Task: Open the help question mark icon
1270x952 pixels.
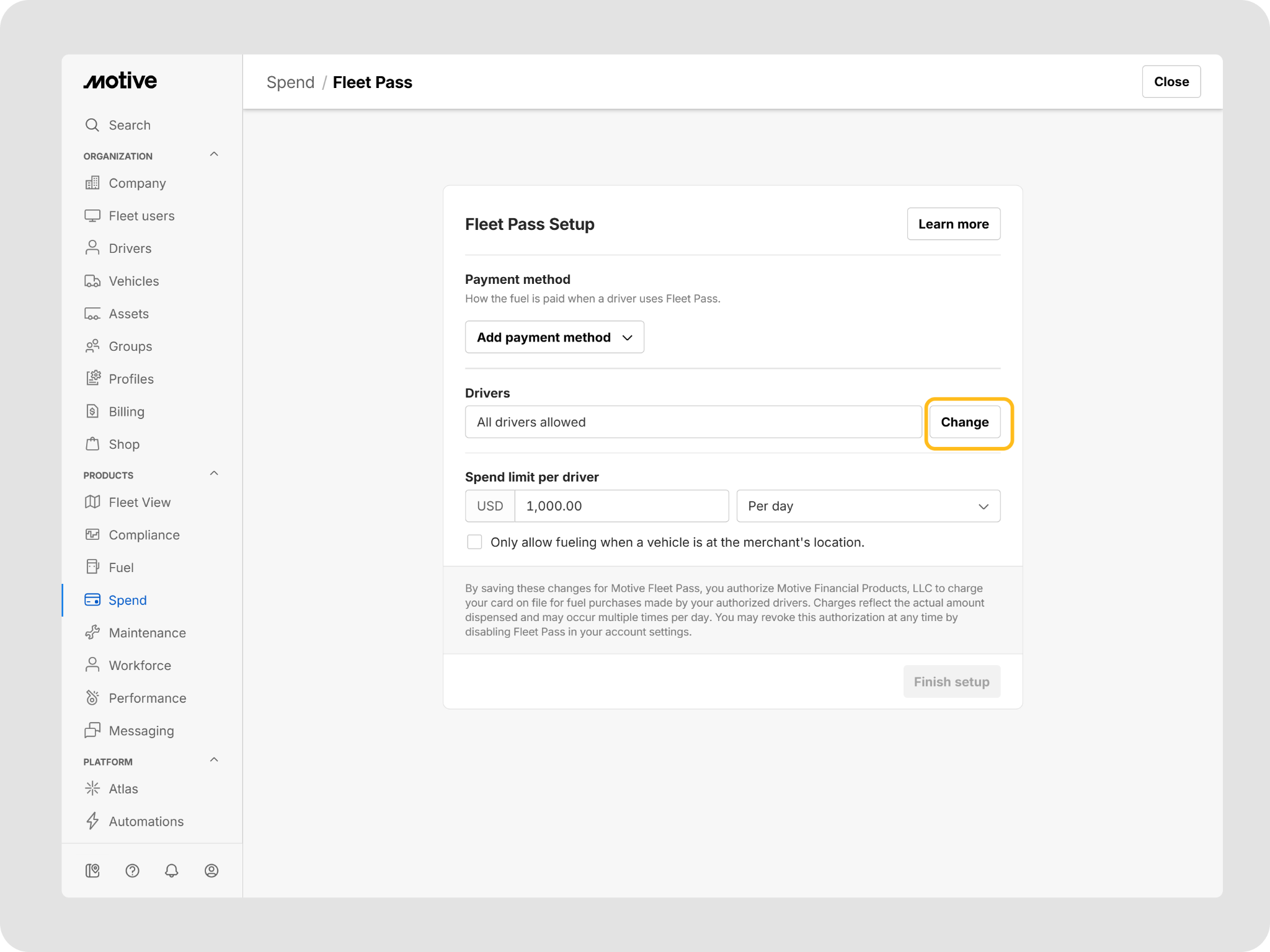Action: [132, 871]
